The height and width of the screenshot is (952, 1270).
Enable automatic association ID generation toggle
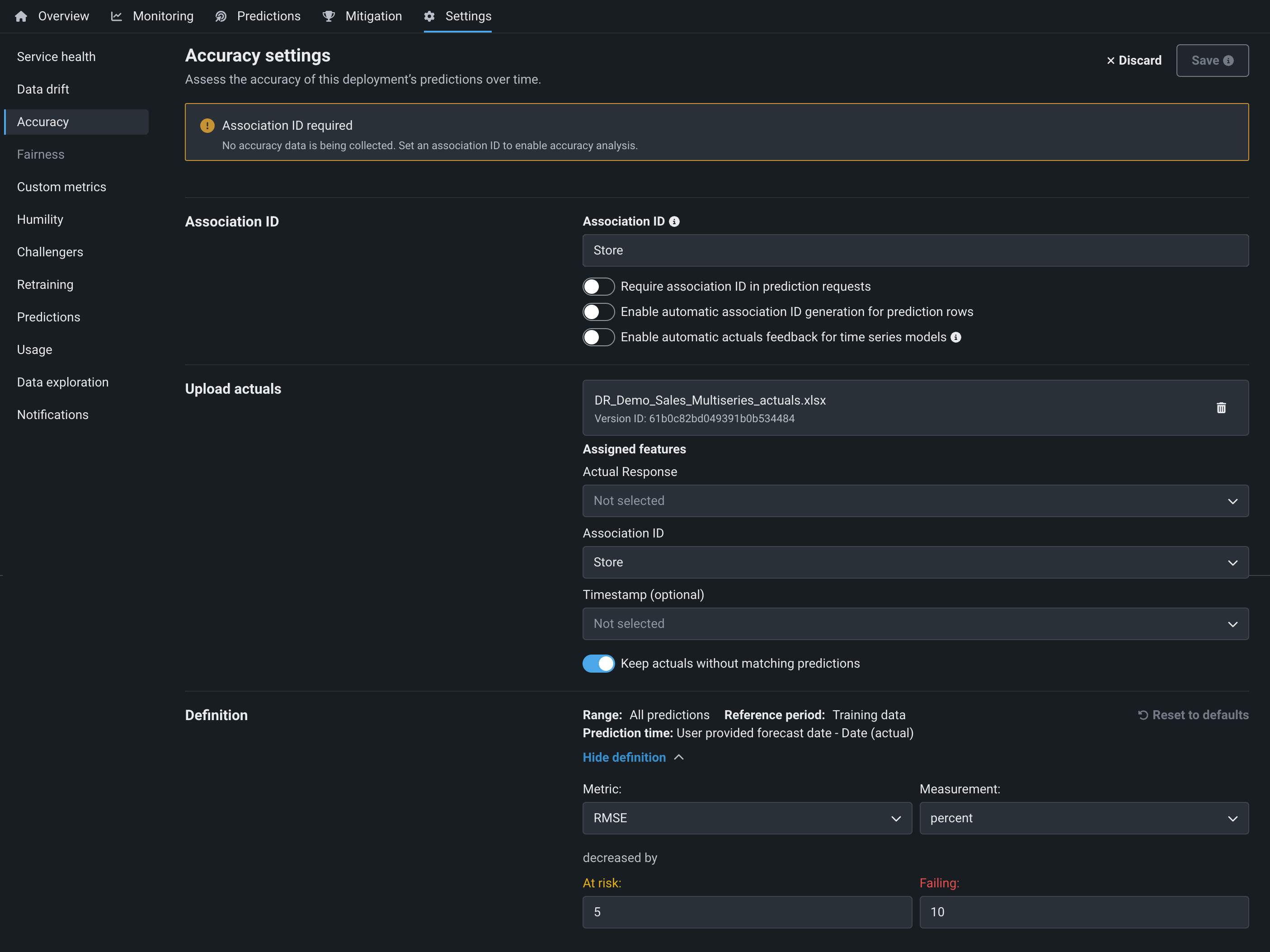(598, 312)
